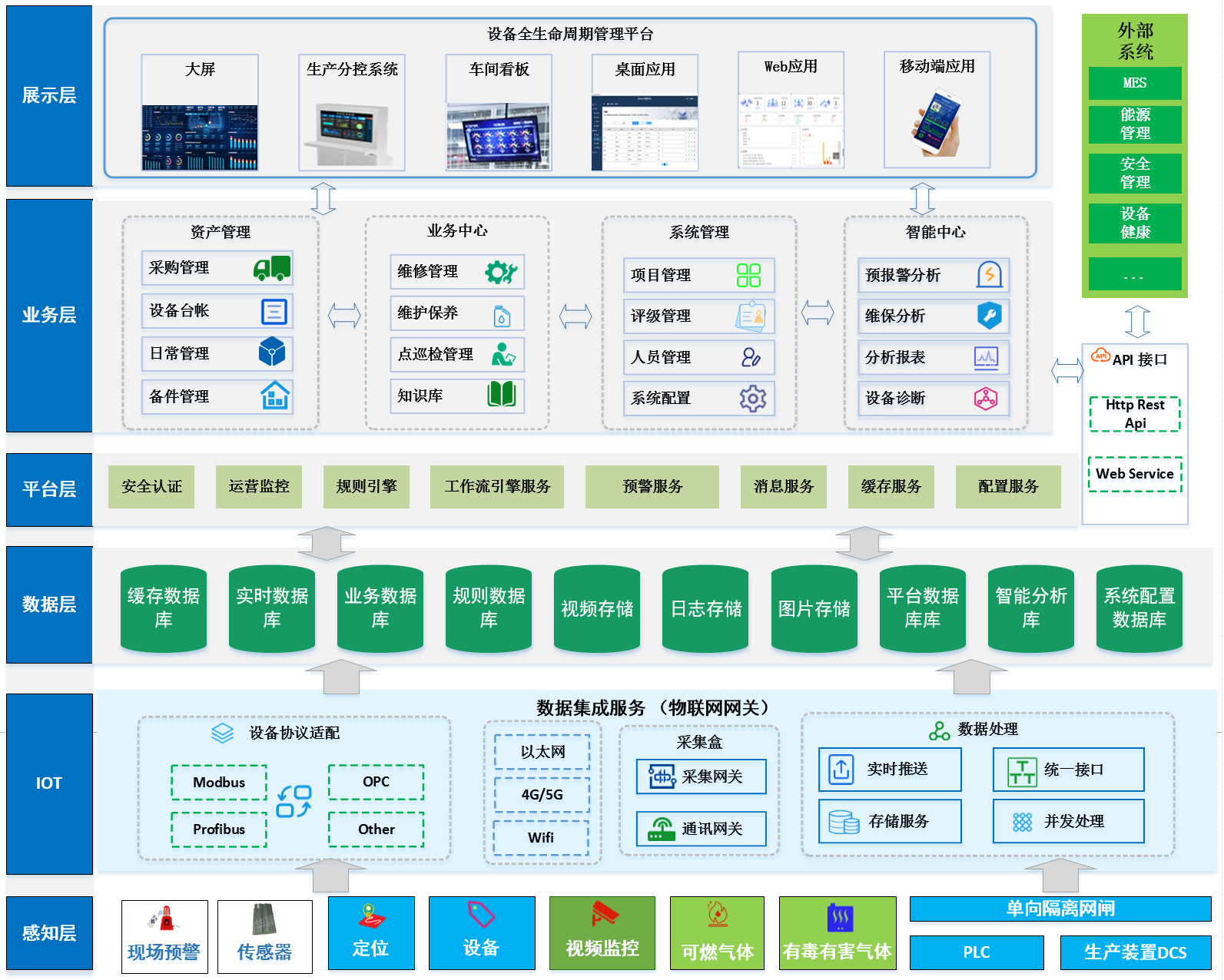Click the settings gear icon in 系统配置

click(x=752, y=398)
